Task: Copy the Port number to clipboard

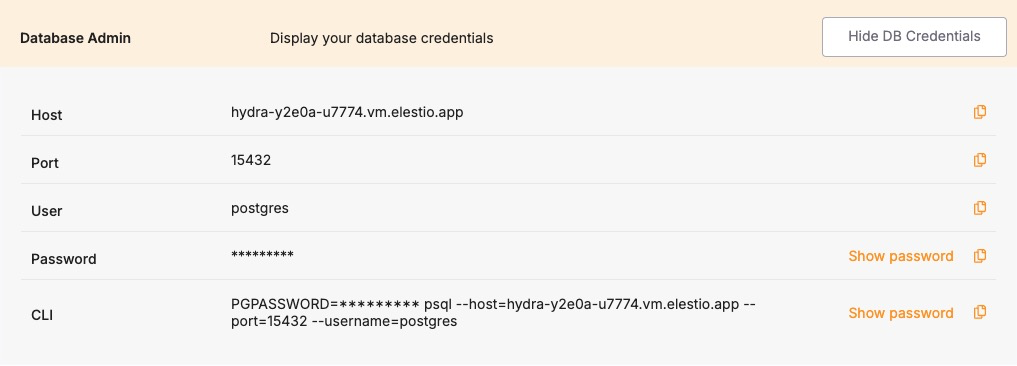Action: click(x=980, y=160)
